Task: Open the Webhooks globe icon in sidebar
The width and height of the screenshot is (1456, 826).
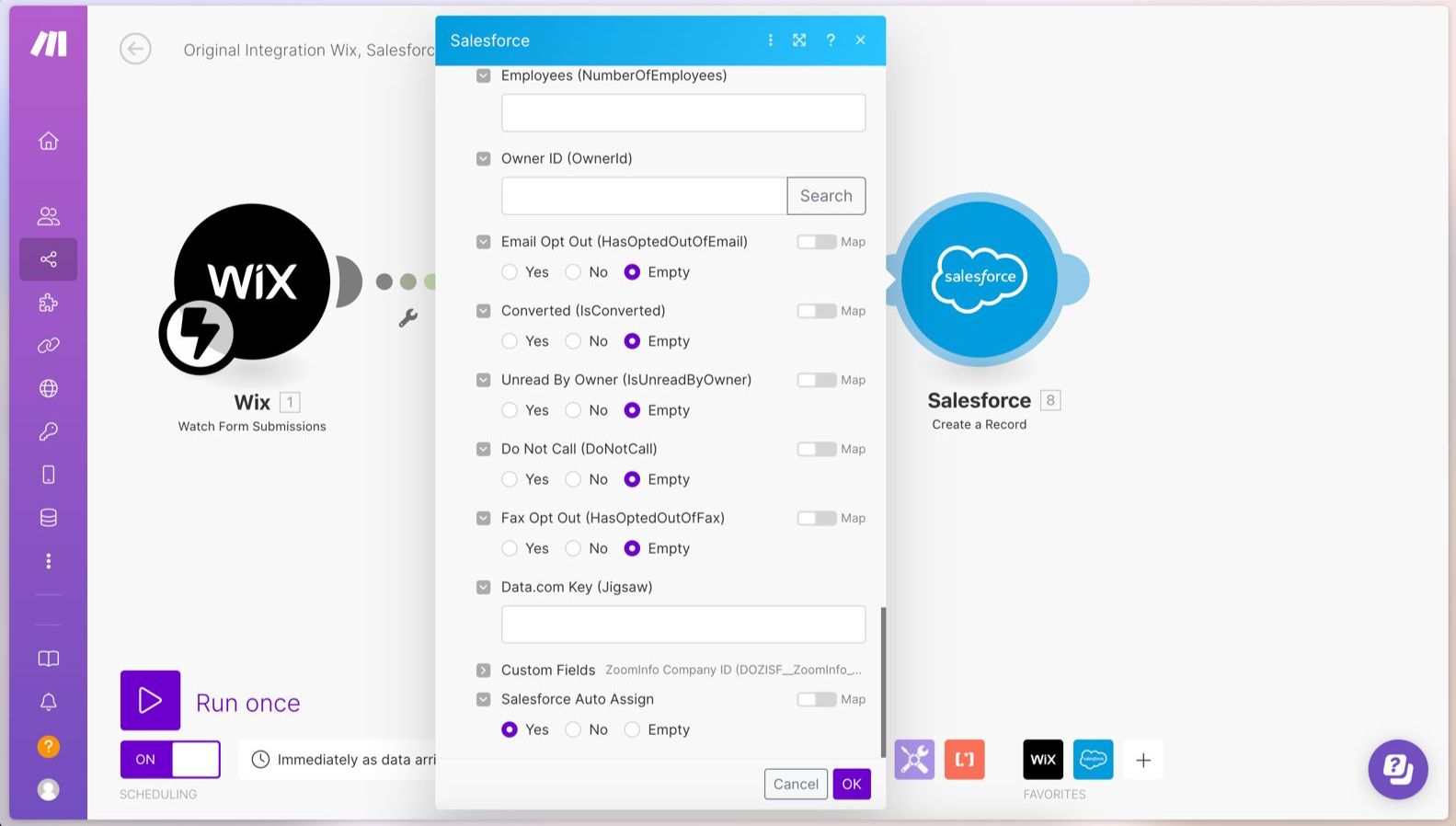Action: coord(49,388)
